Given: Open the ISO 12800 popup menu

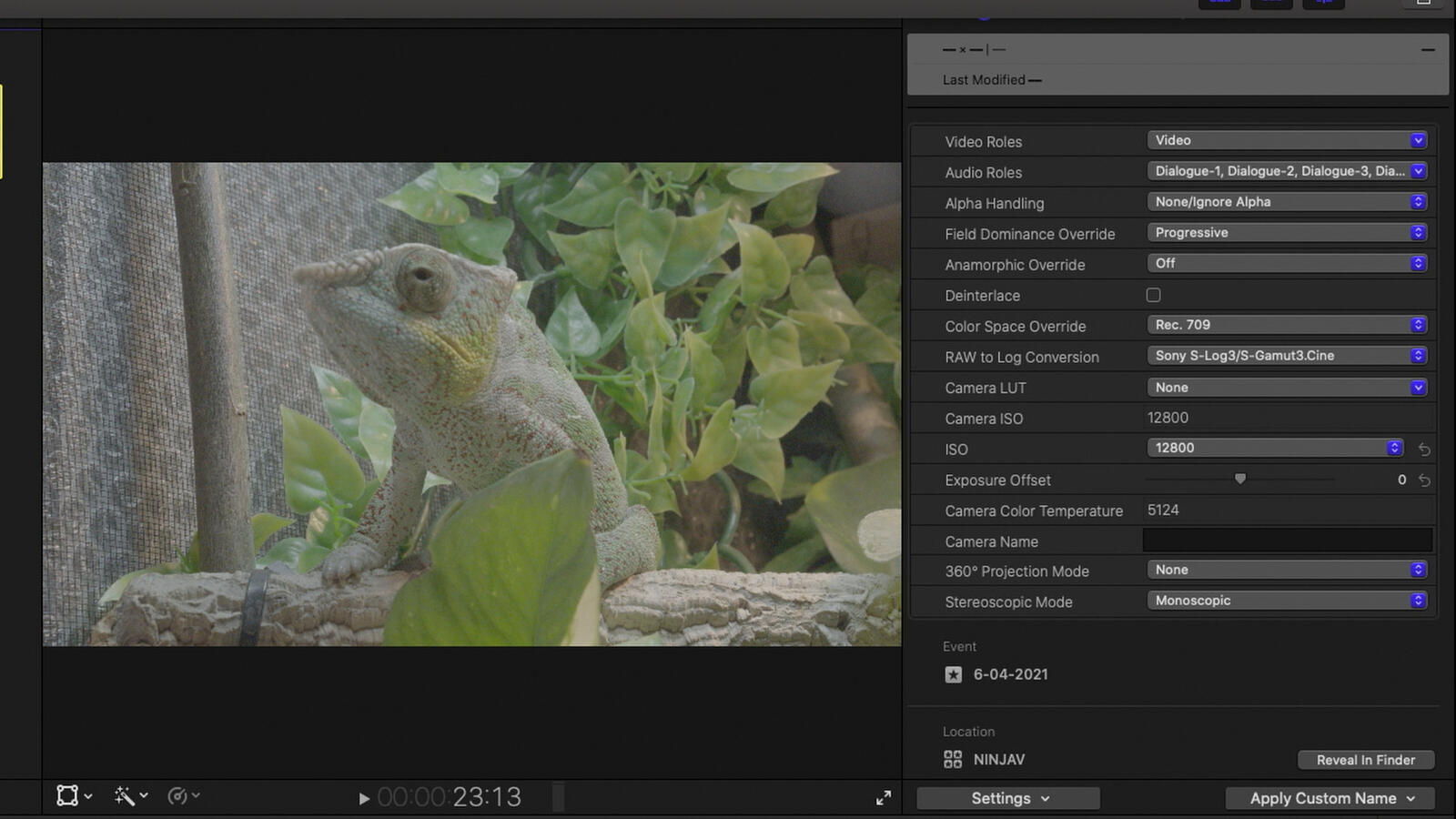Looking at the screenshot, I should 1275,448.
